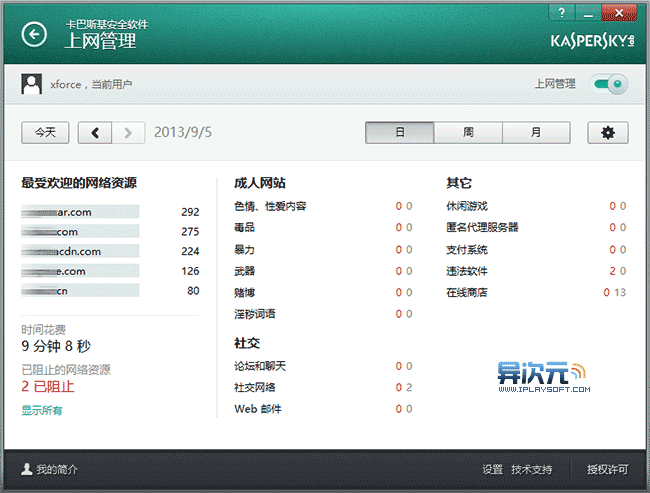Image resolution: width=650 pixels, height=493 pixels.
Task: Click the 社交网络 category row
Action: tap(255, 387)
